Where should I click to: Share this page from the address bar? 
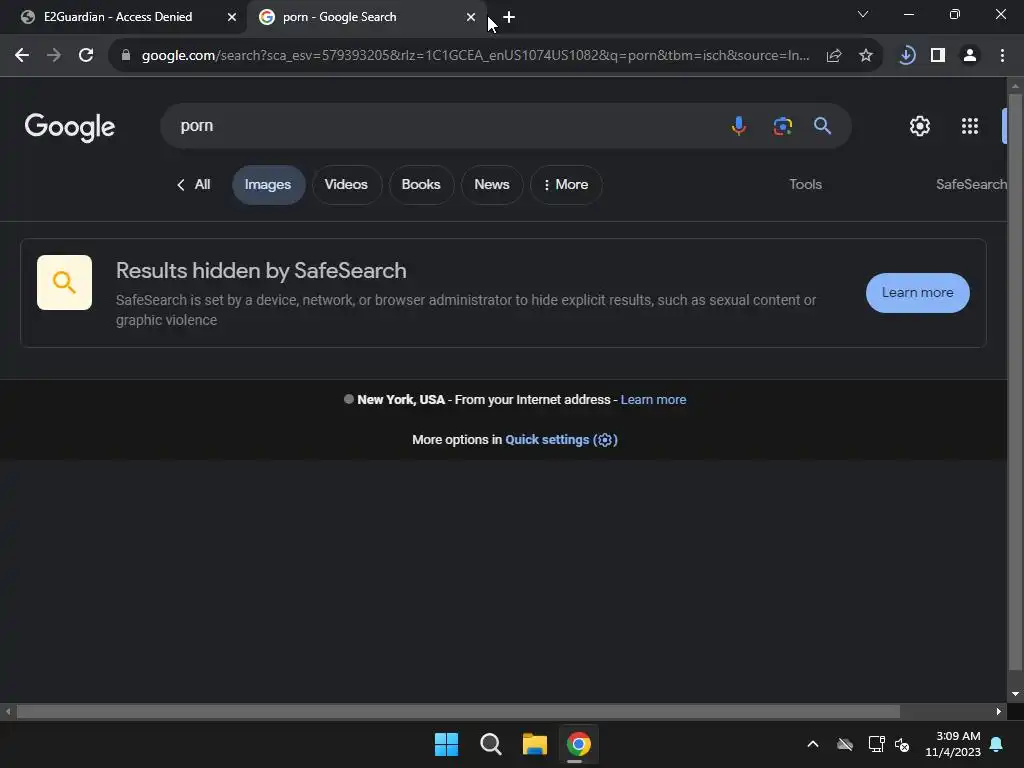(834, 56)
